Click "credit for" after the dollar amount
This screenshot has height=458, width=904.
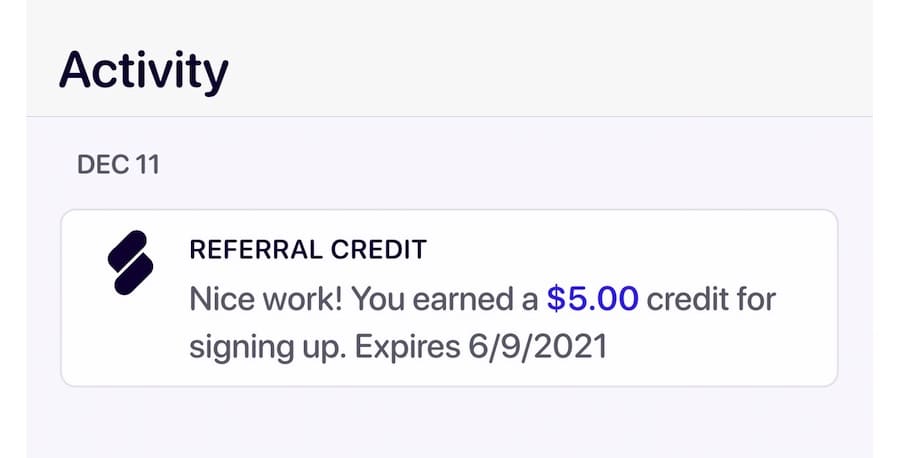click(712, 299)
